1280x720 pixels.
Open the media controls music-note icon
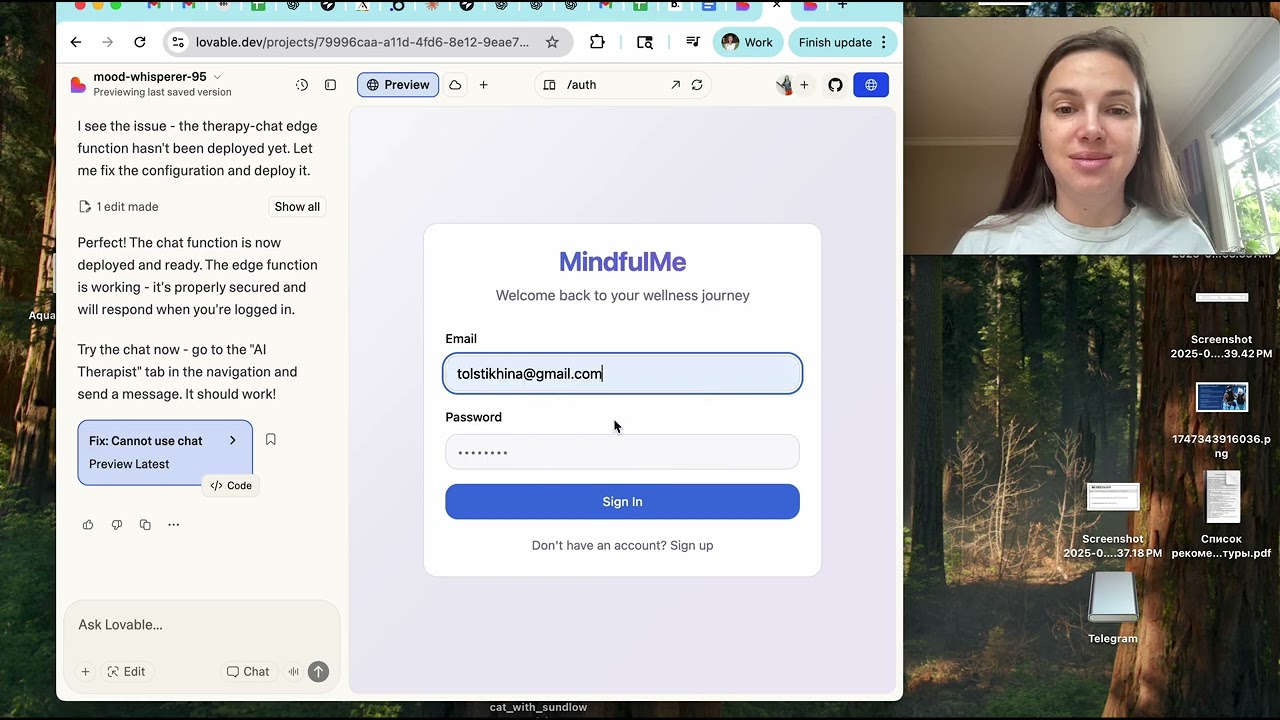click(692, 42)
